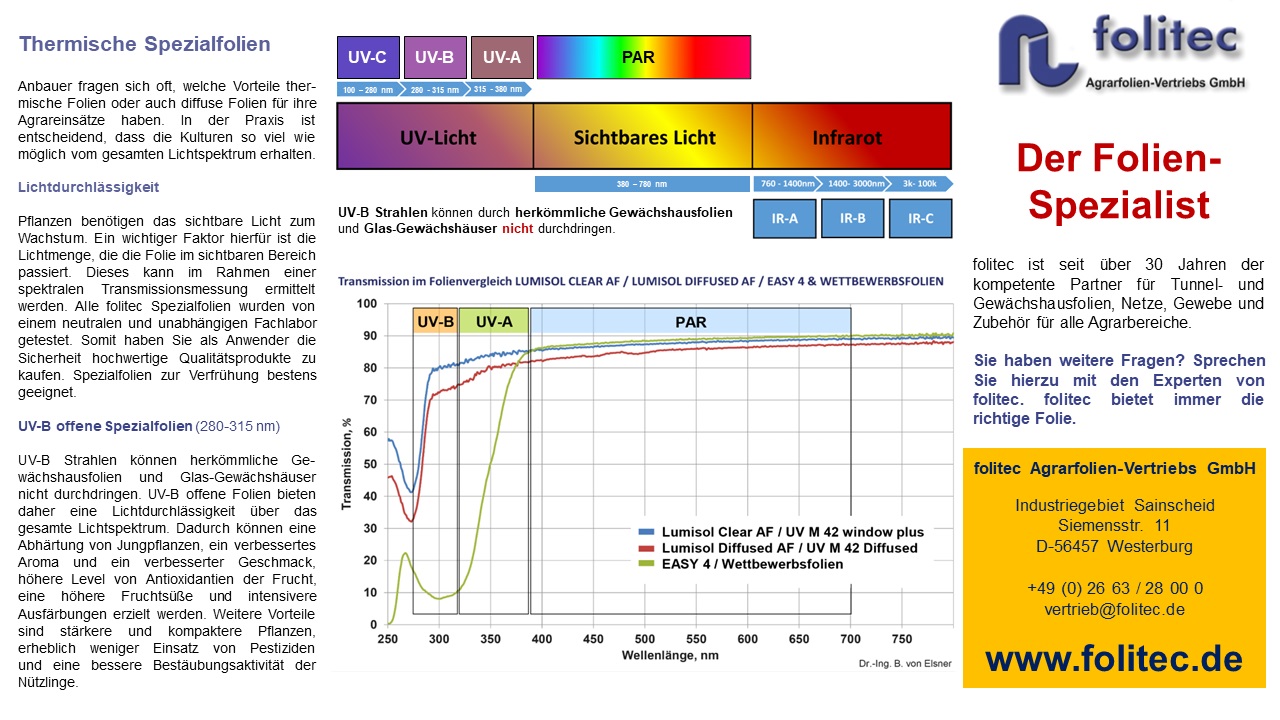This screenshot has width=1280, height=720.
Task: Select the IR-B blue box
Action: coord(852,218)
